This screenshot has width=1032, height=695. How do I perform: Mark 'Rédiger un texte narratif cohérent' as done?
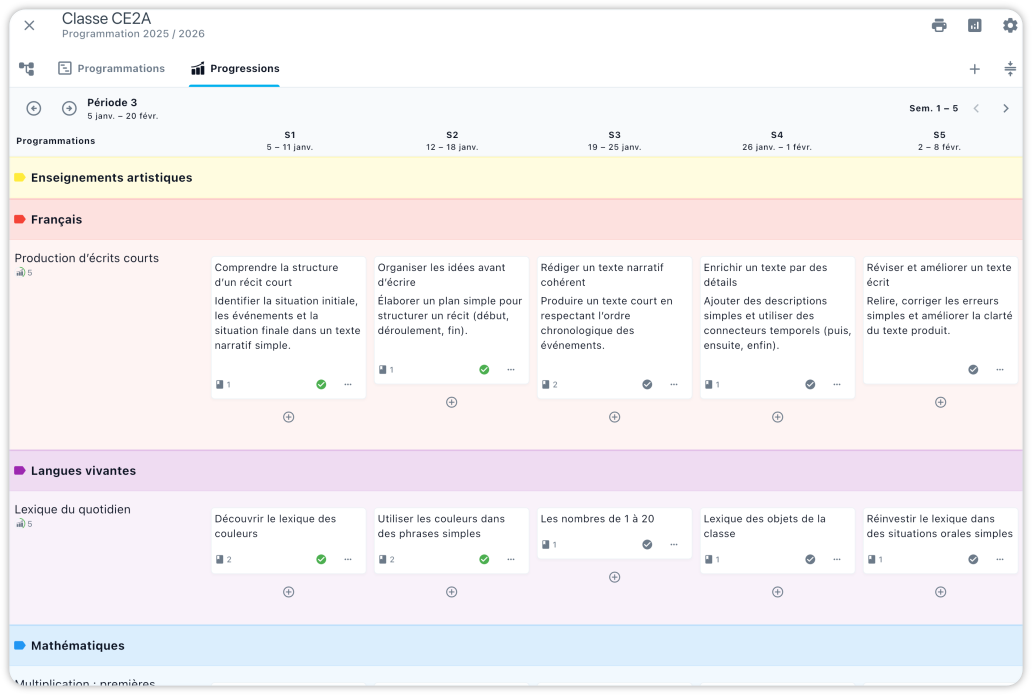tap(647, 384)
